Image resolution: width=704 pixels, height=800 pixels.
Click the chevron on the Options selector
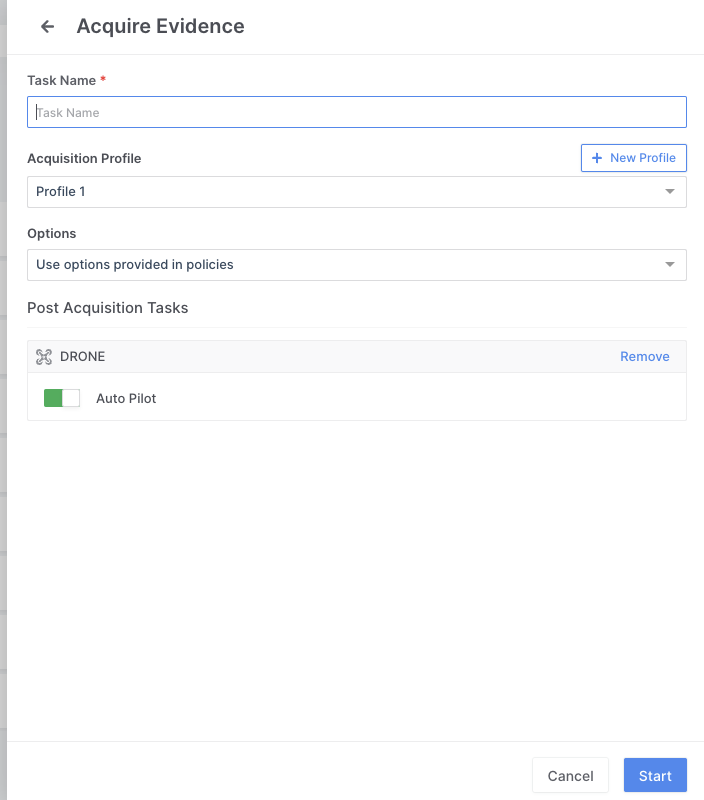[x=670, y=264]
